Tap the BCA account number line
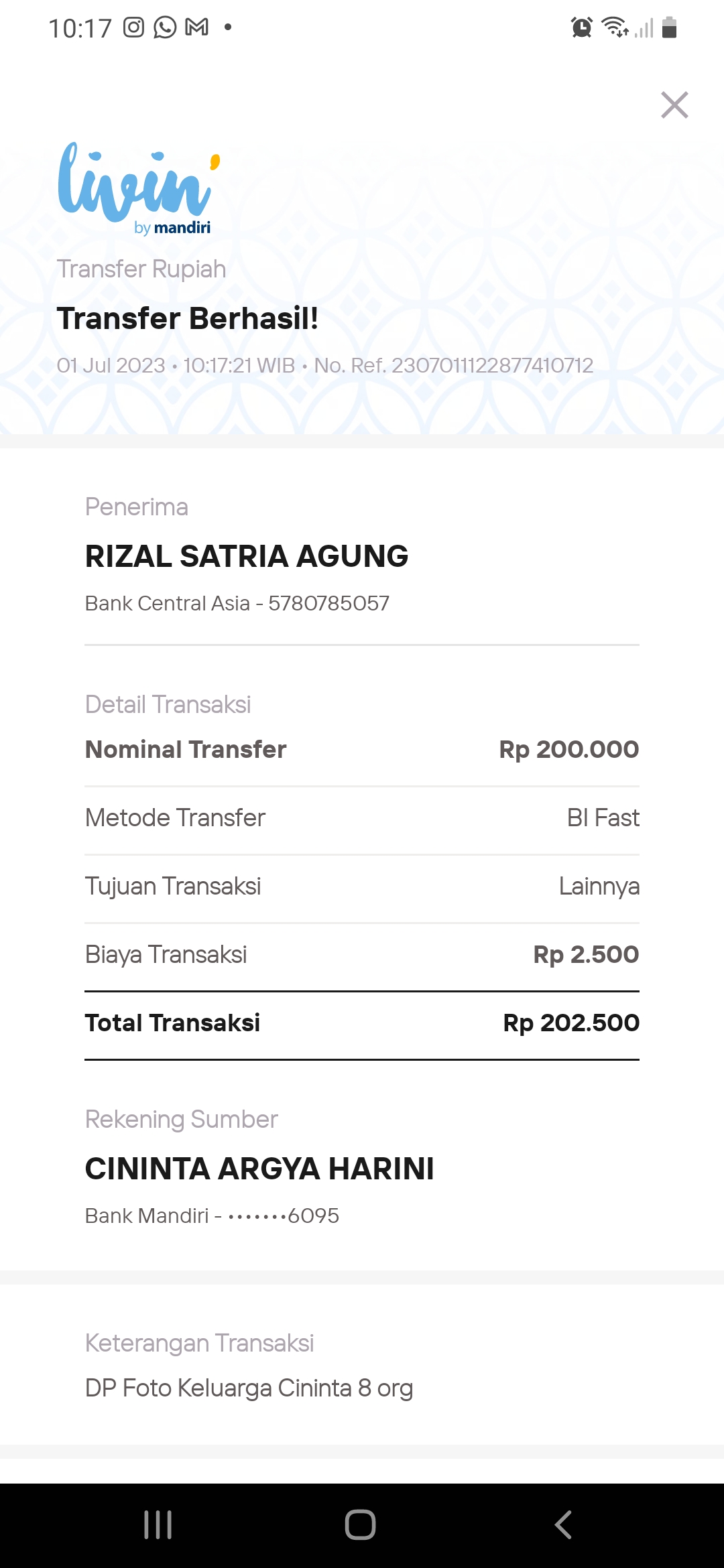Screen dimensions: 724x1568 point(237,603)
